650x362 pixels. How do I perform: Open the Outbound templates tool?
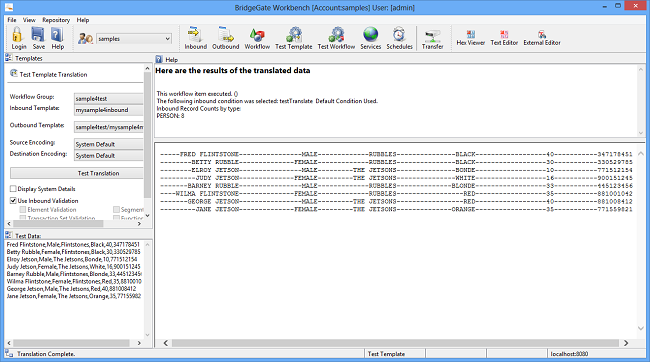pos(226,38)
